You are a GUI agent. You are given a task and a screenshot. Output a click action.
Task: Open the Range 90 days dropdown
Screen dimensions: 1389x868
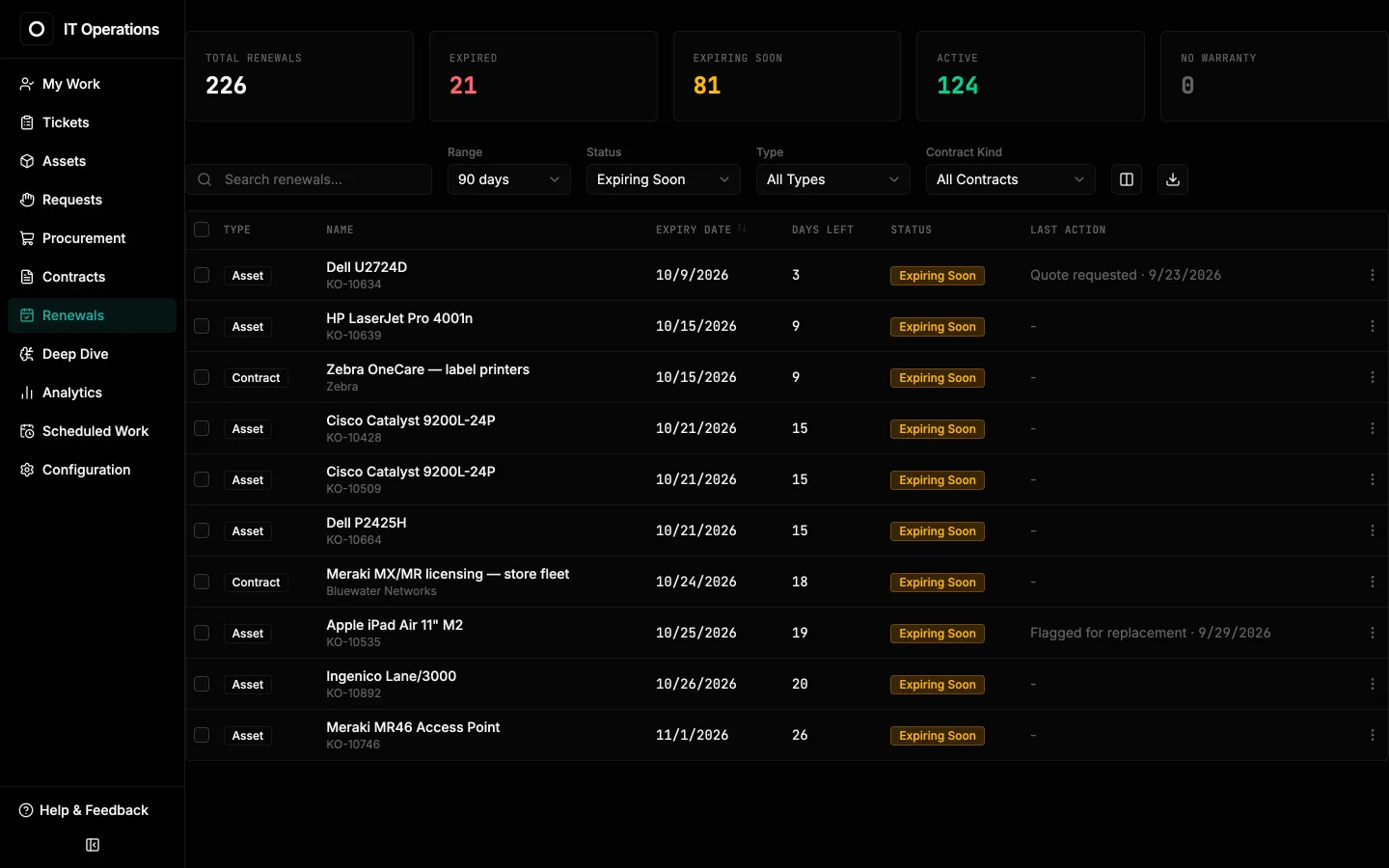[509, 179]
